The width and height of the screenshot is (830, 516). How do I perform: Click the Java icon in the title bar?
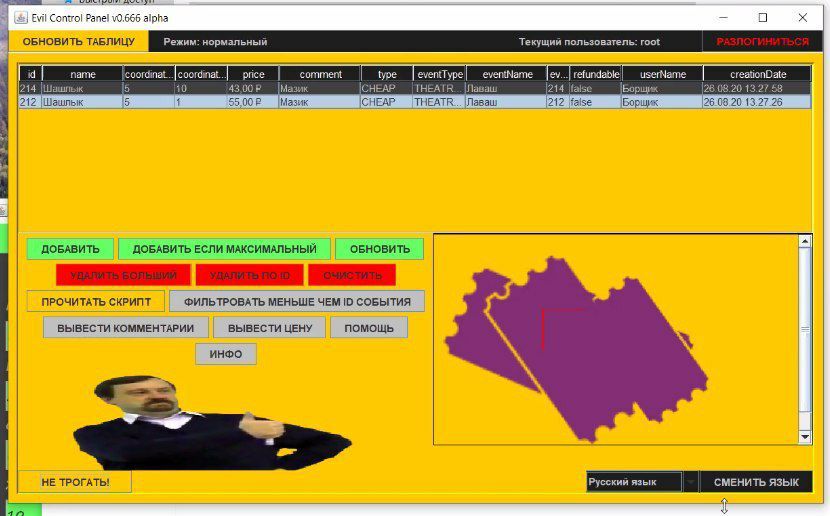point(21,17)
